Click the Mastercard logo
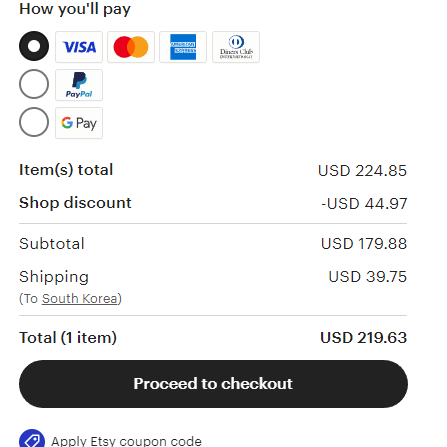 131,47
